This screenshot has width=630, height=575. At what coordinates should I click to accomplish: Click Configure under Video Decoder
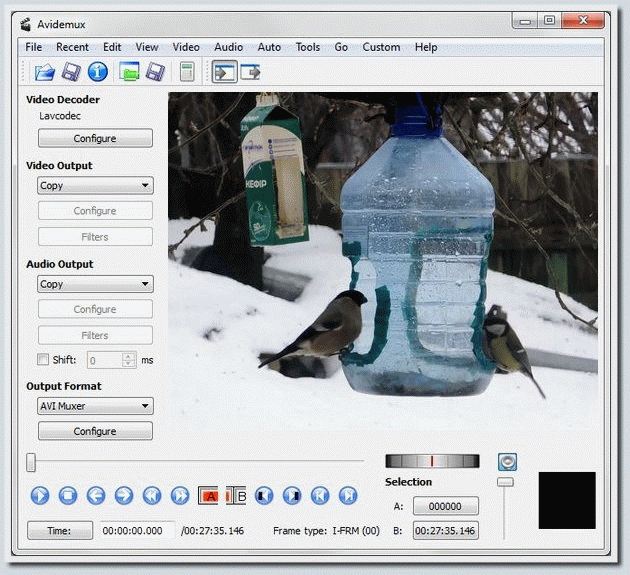point(95,138)
